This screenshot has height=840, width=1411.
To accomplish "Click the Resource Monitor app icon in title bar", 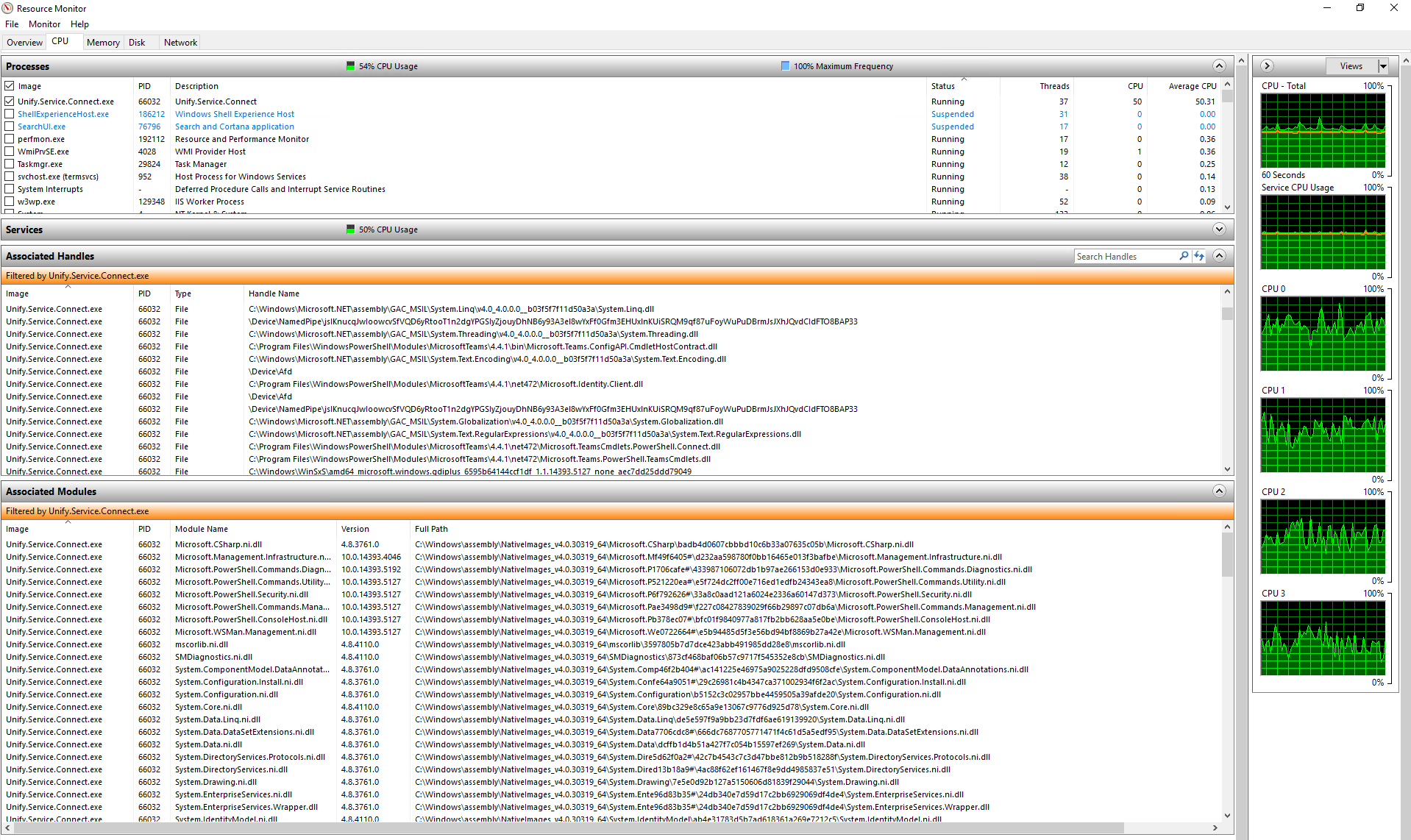I will point(7,8).
